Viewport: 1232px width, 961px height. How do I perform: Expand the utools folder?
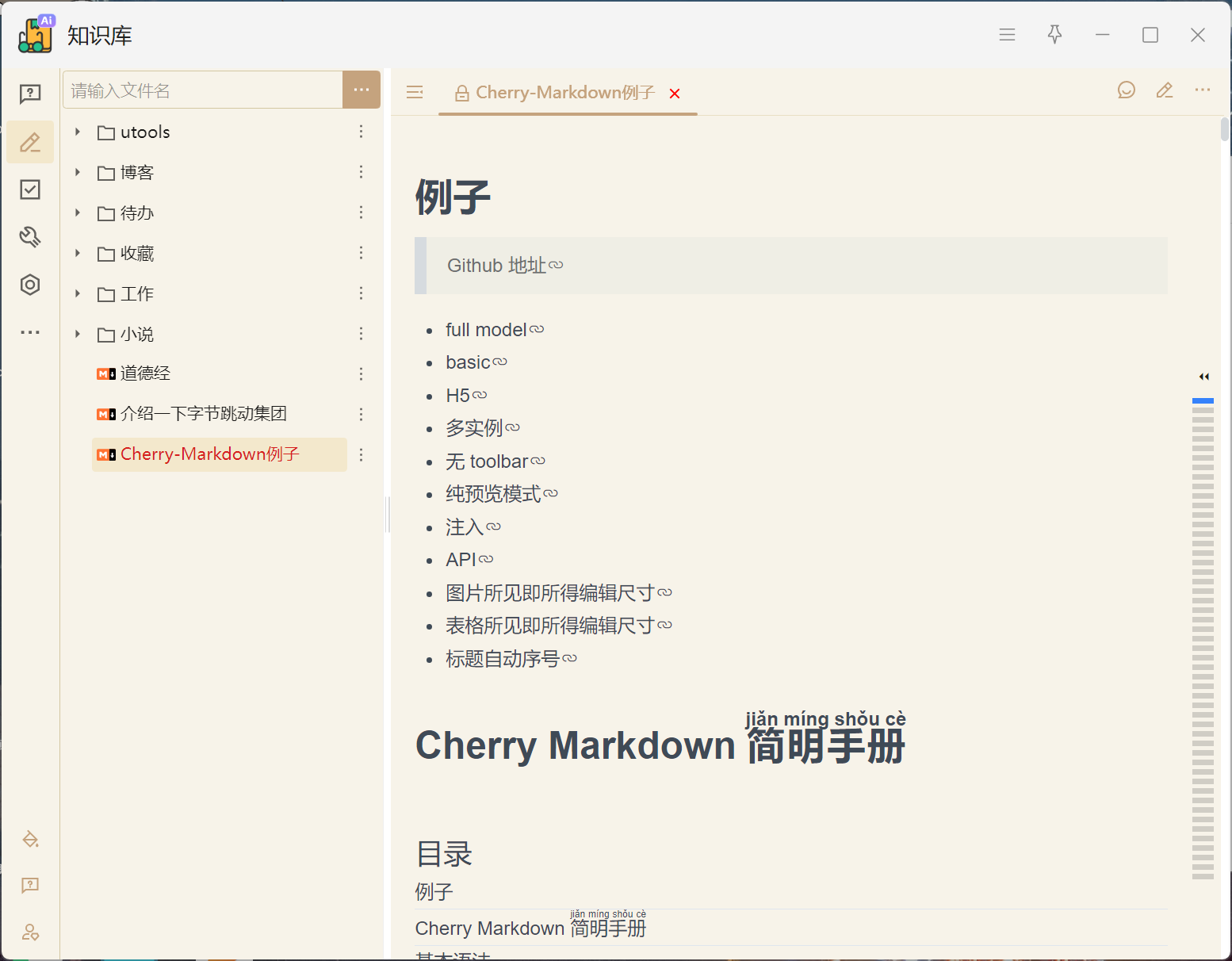78,132
